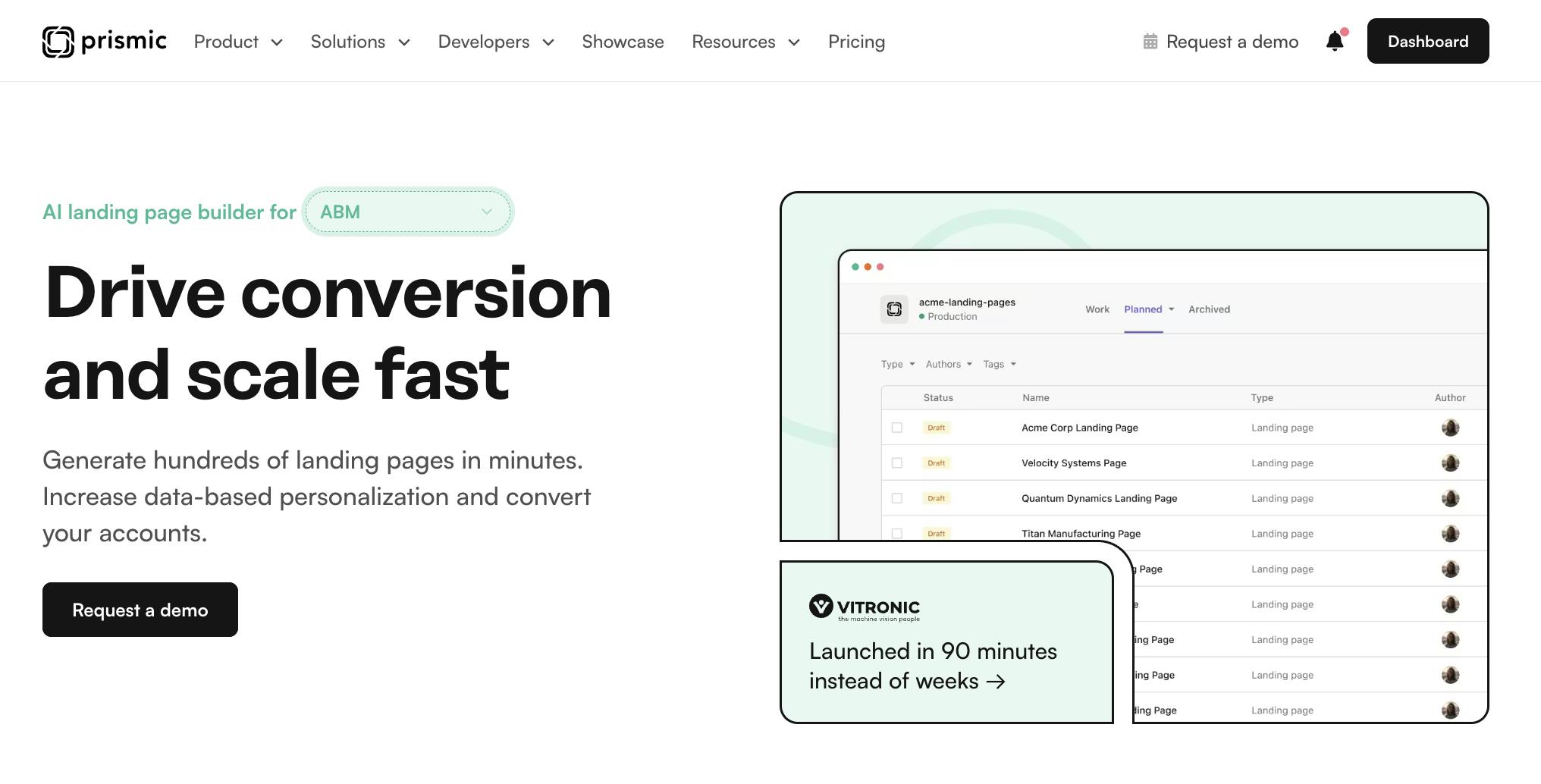Expand the Tags filter dropdown
Viewport: 1541px width, 784px height.
pyautogui.click(x=999, y=364)
